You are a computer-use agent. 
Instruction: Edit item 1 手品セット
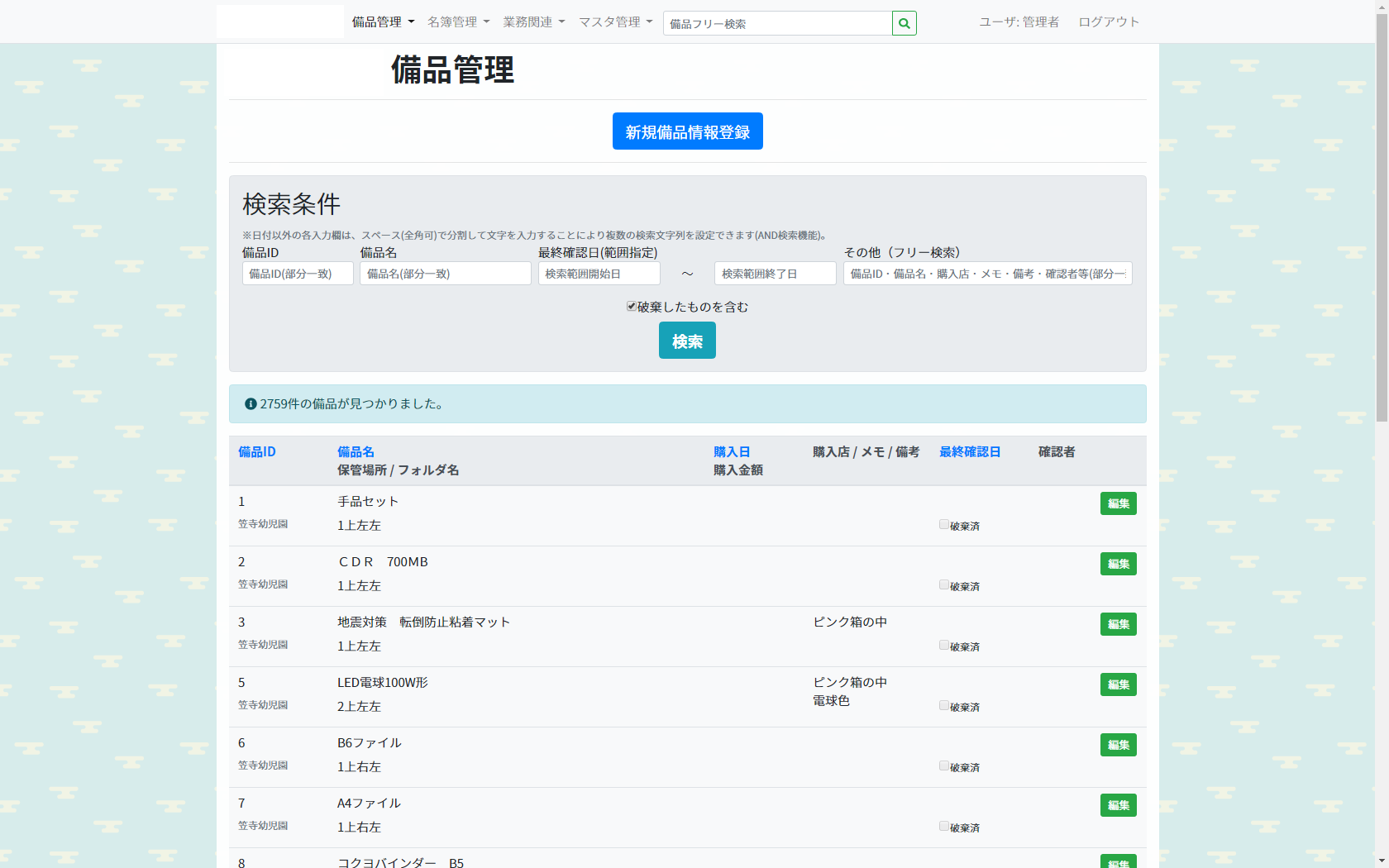click(1119, 503)
